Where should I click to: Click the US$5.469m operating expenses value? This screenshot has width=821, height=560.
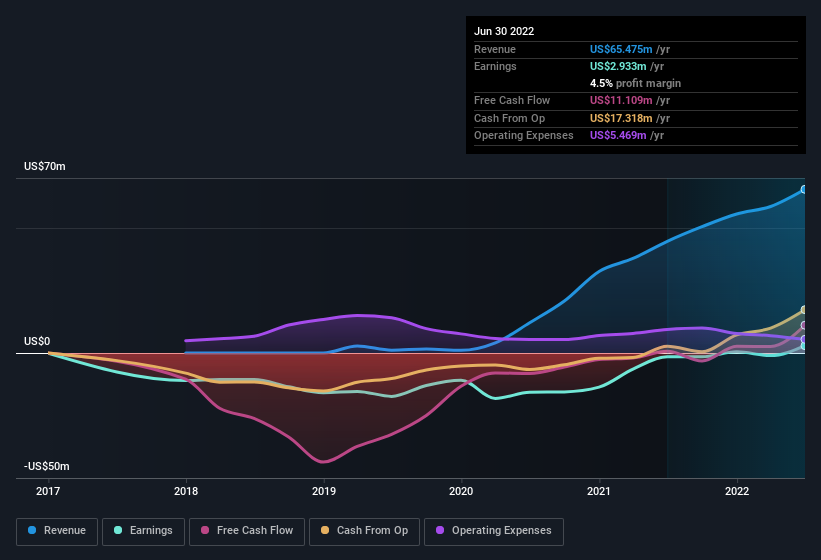618,135
